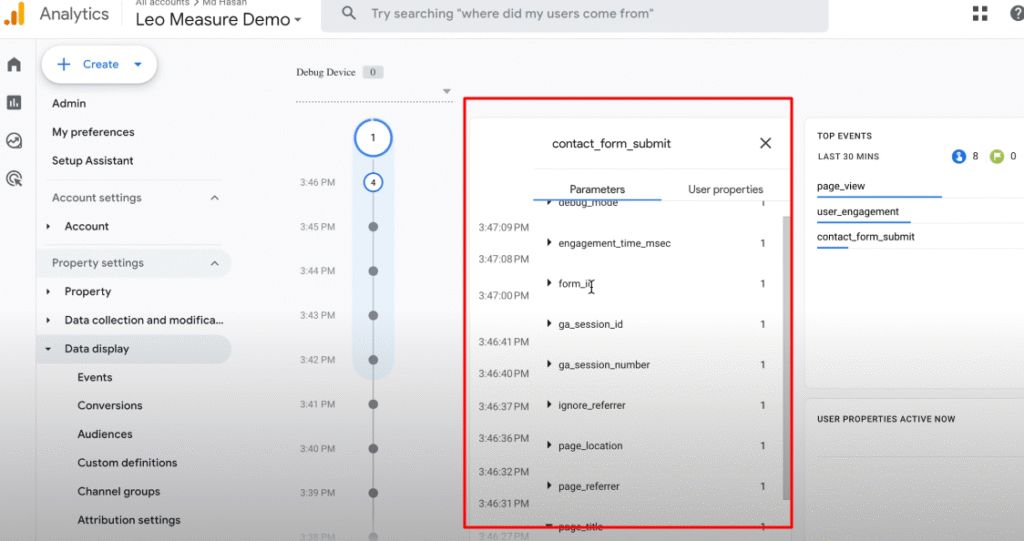Viewport: 1024px width, 541px height.
Task: Open the Home icon in left rail
Action: click(x=14, y=65)
